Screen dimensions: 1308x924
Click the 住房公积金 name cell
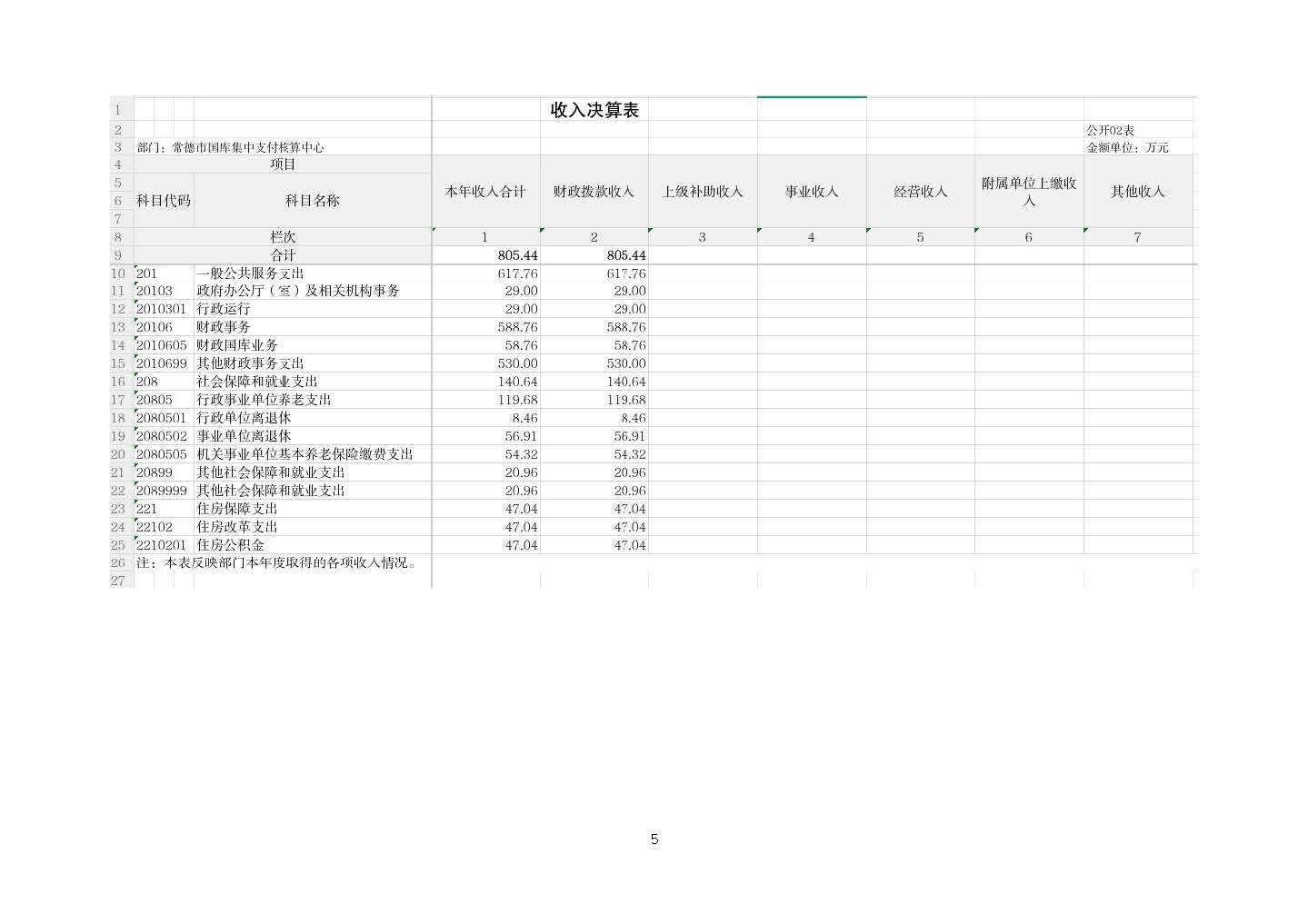pos(231,545)
